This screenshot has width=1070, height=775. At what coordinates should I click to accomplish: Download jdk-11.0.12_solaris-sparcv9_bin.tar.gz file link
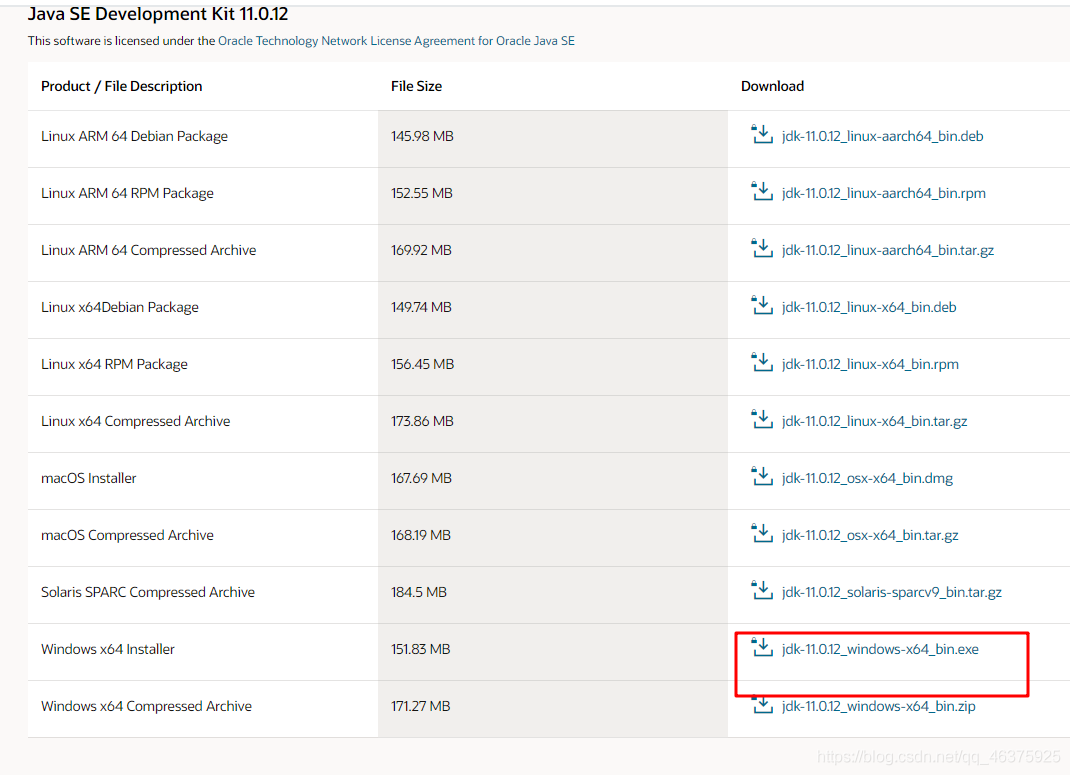891,593
